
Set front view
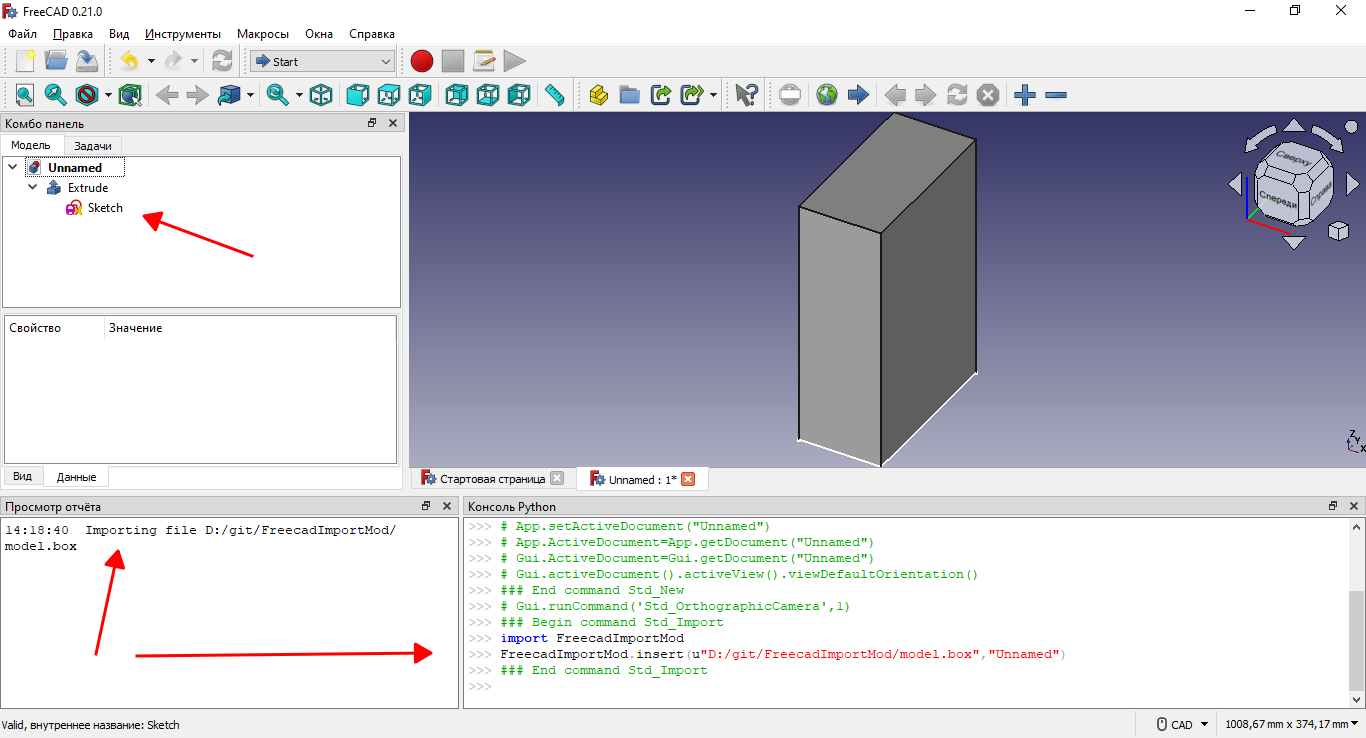[x=357, y=95]
